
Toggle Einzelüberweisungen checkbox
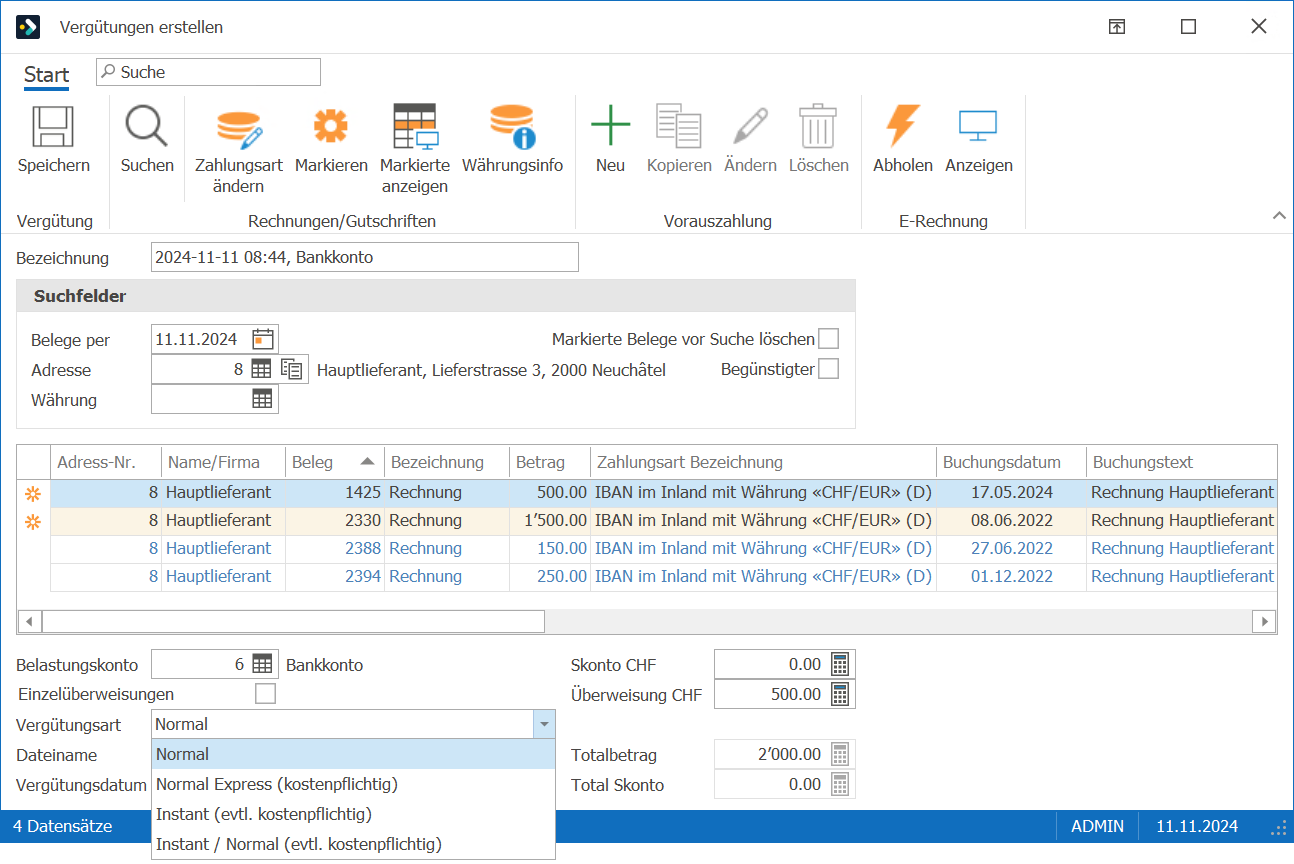(x=265, y=694)
